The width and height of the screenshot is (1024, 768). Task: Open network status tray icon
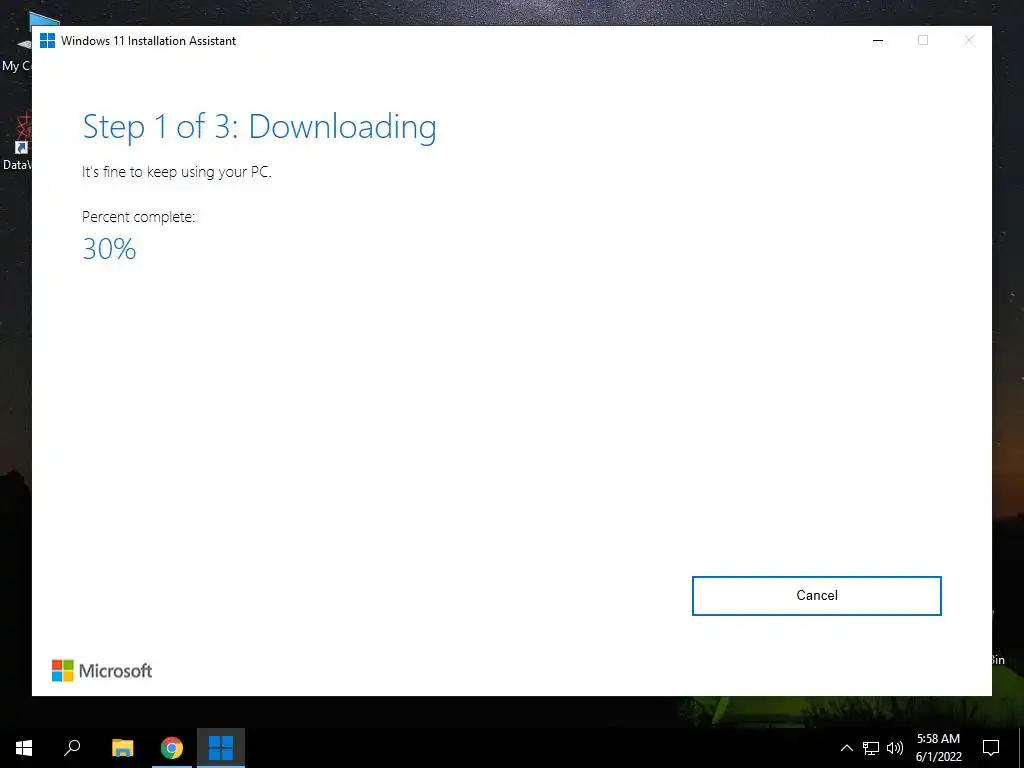point(871,748)
